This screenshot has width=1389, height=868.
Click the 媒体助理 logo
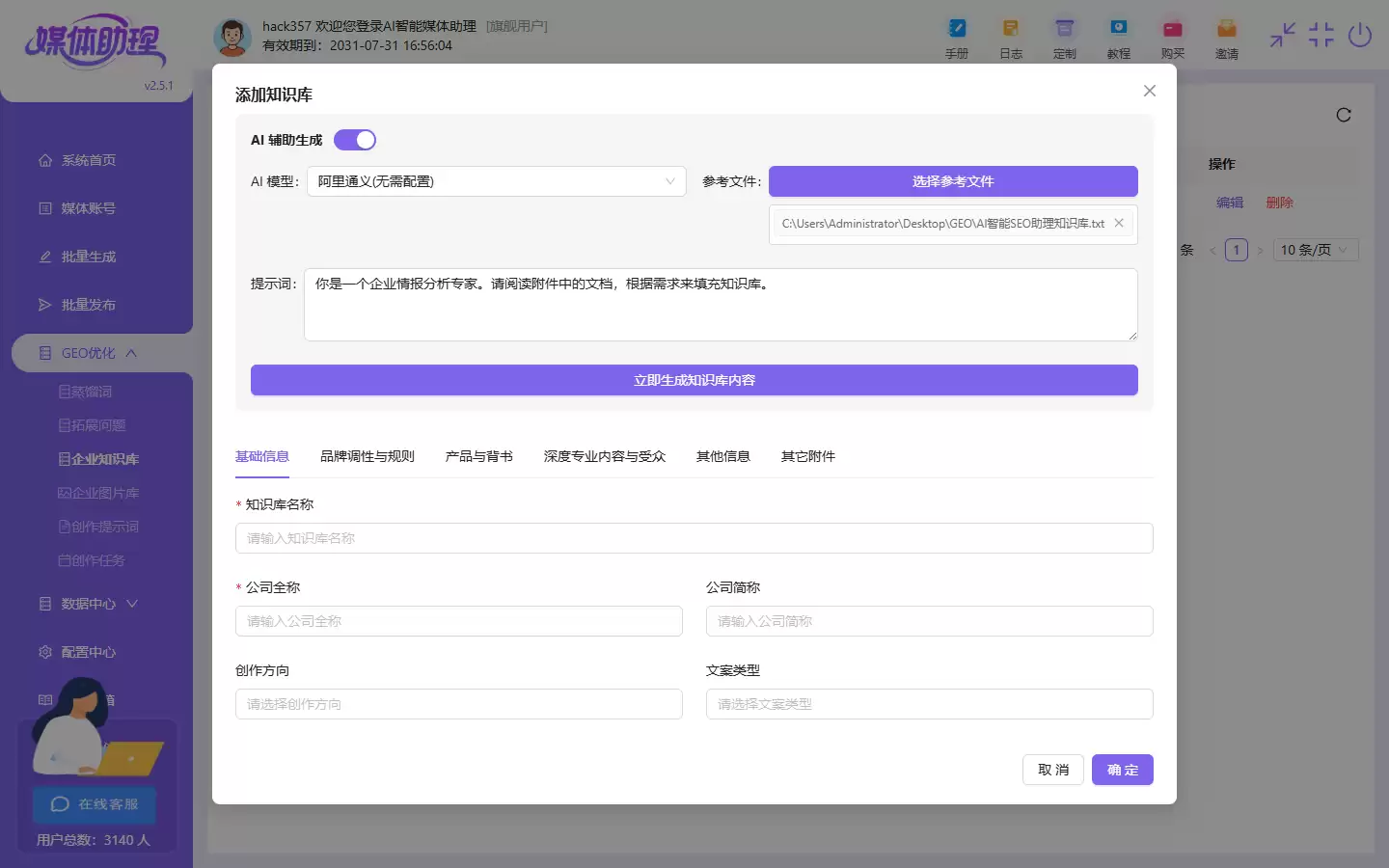[95, 42]
